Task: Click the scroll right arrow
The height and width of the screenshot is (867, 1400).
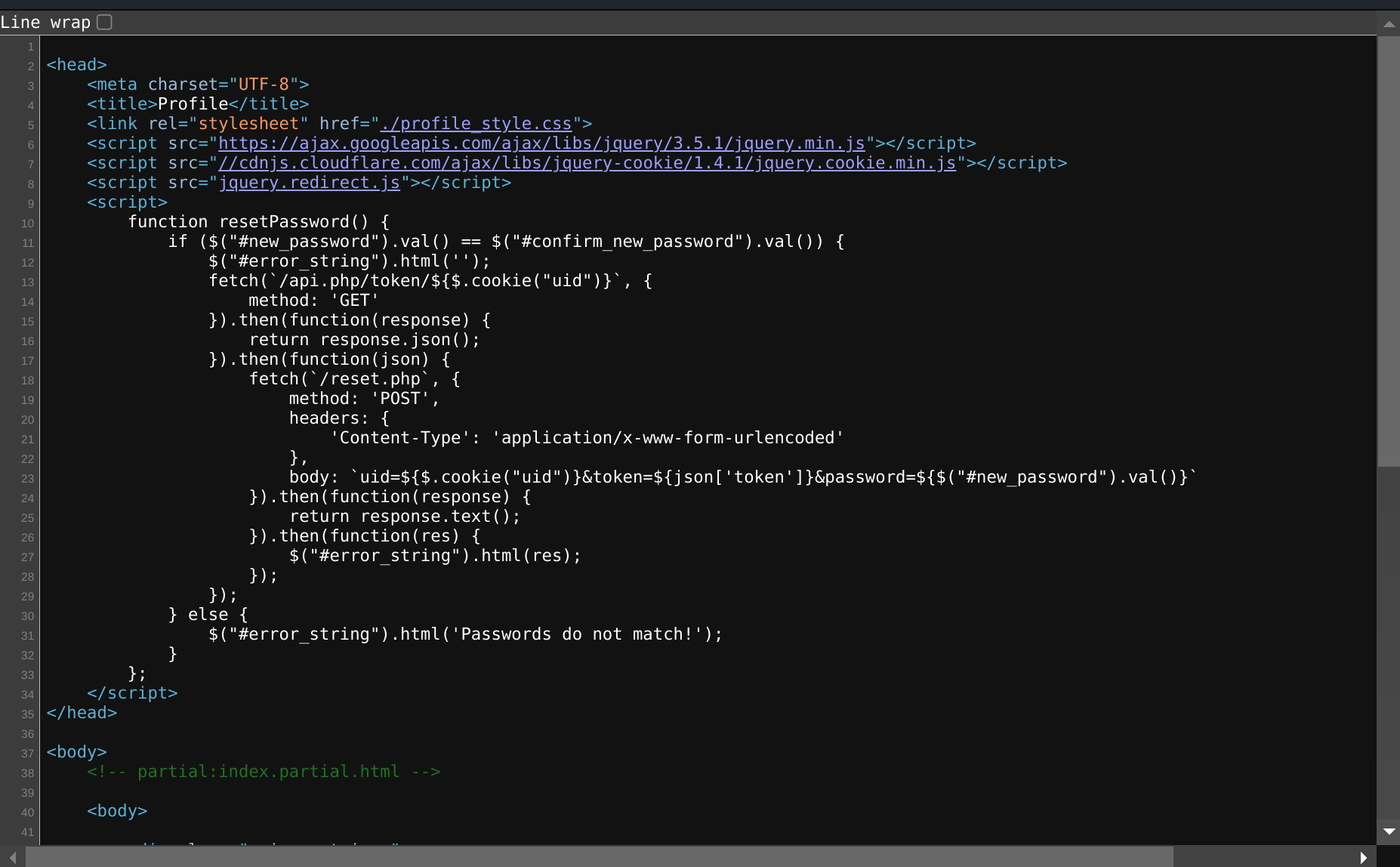Action: [x=1364, y=858]
